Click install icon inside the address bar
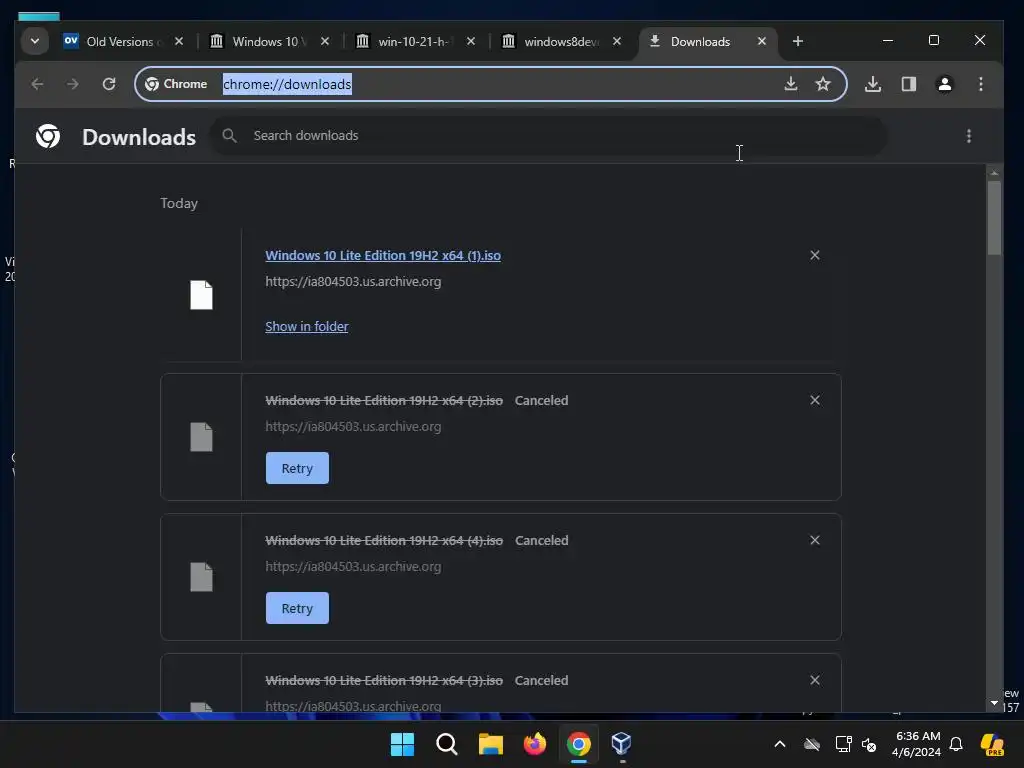The width and height of the screenshot is (1024, 768). tap(791, 84)
